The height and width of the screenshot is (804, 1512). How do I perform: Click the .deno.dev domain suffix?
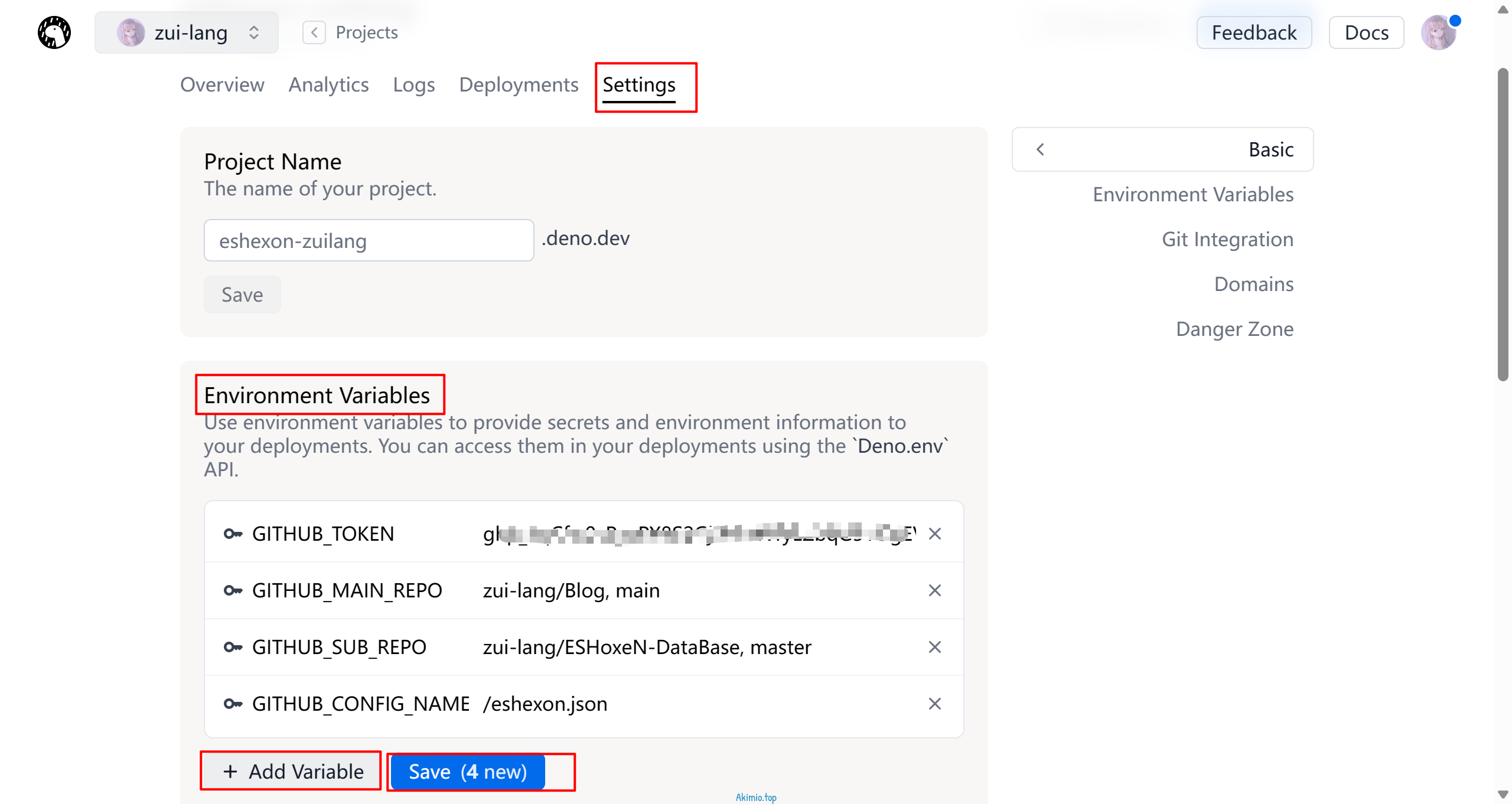point(585,238)
